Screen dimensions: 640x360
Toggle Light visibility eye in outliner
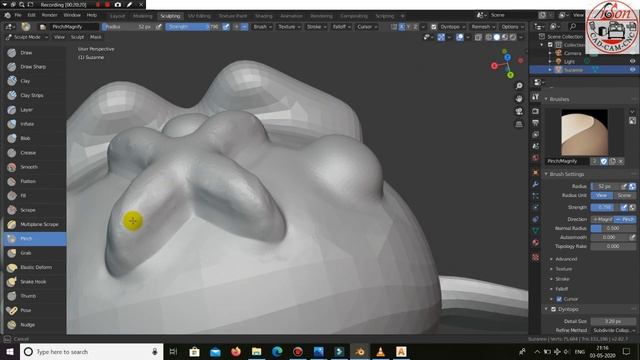[632, 61]
